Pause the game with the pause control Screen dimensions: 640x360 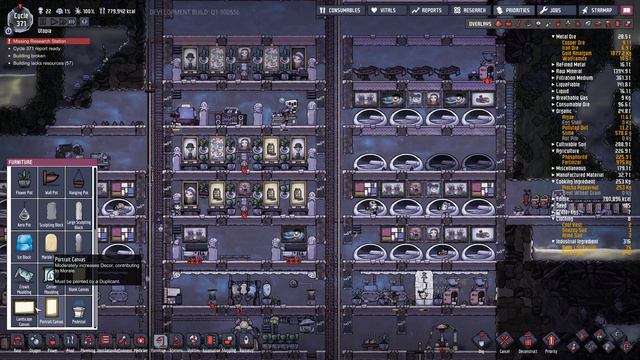pyautogui.click(x=43, y=21)
